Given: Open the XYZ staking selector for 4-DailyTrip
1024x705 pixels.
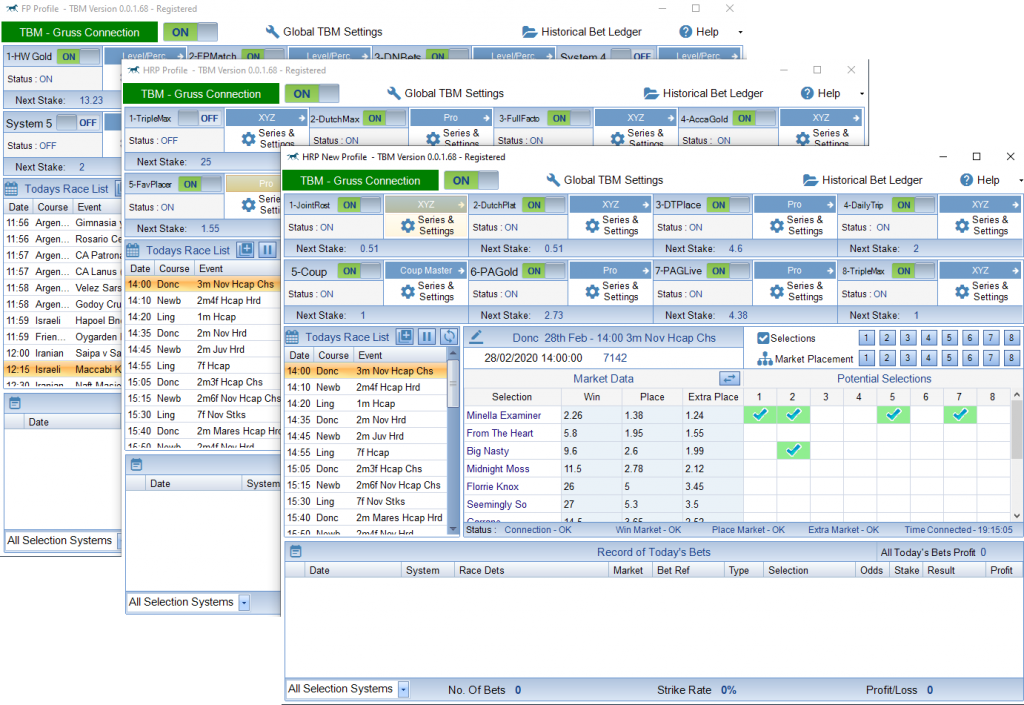Looking at the screenshot, I should point(980,205).
